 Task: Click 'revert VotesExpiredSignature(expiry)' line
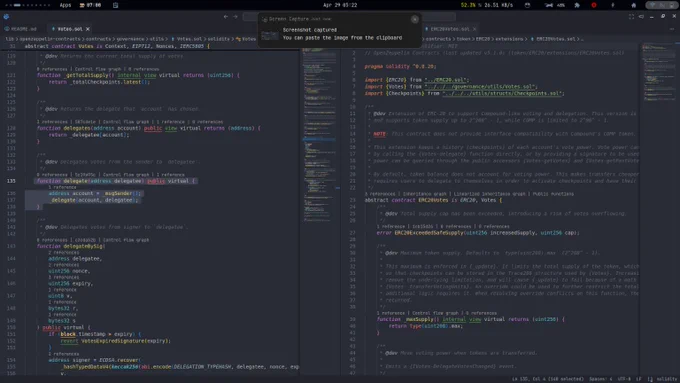click(x=115, y=341)
